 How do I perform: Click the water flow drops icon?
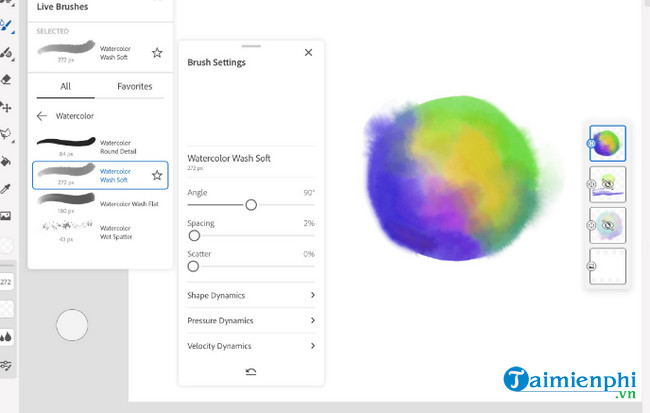click(x=6, y=337)
